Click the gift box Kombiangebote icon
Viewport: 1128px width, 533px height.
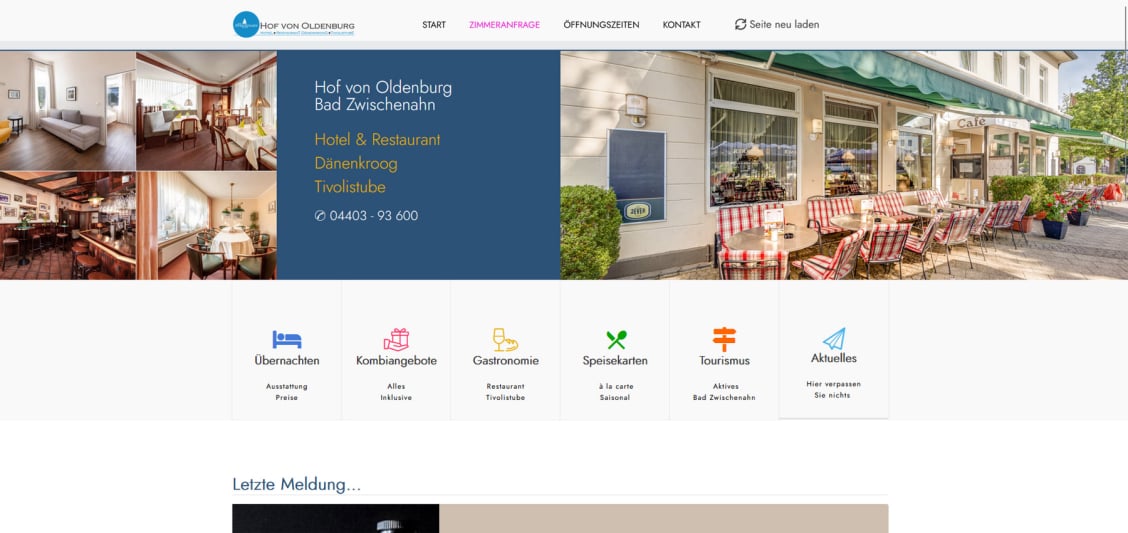pos(396,339)
